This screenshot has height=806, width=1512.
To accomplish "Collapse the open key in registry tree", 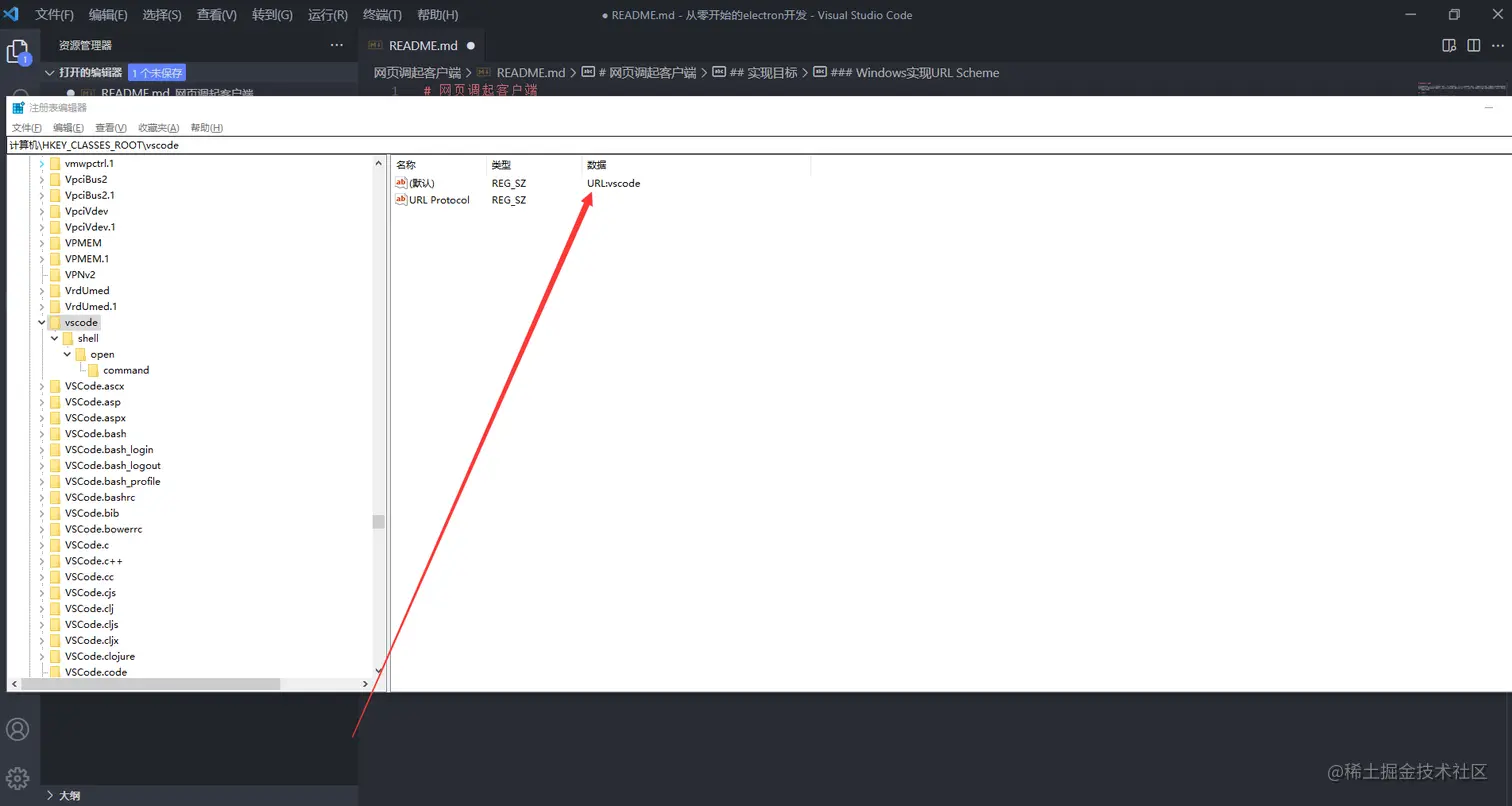I will pos(68,355).
